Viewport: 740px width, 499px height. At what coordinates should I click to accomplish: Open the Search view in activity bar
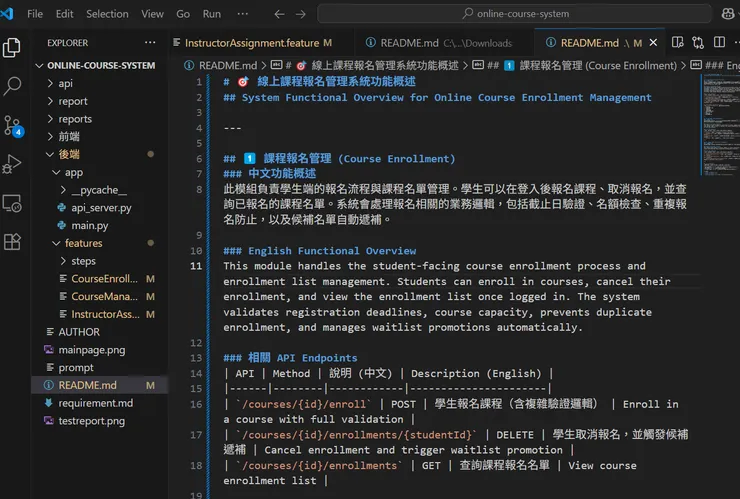[12, 86]
